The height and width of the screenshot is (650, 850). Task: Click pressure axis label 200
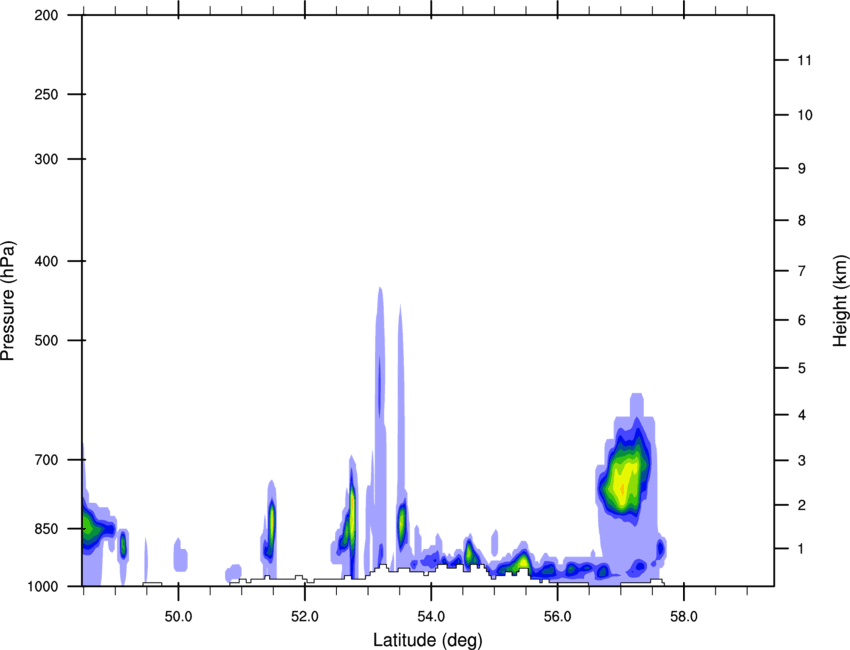(46, 15)
